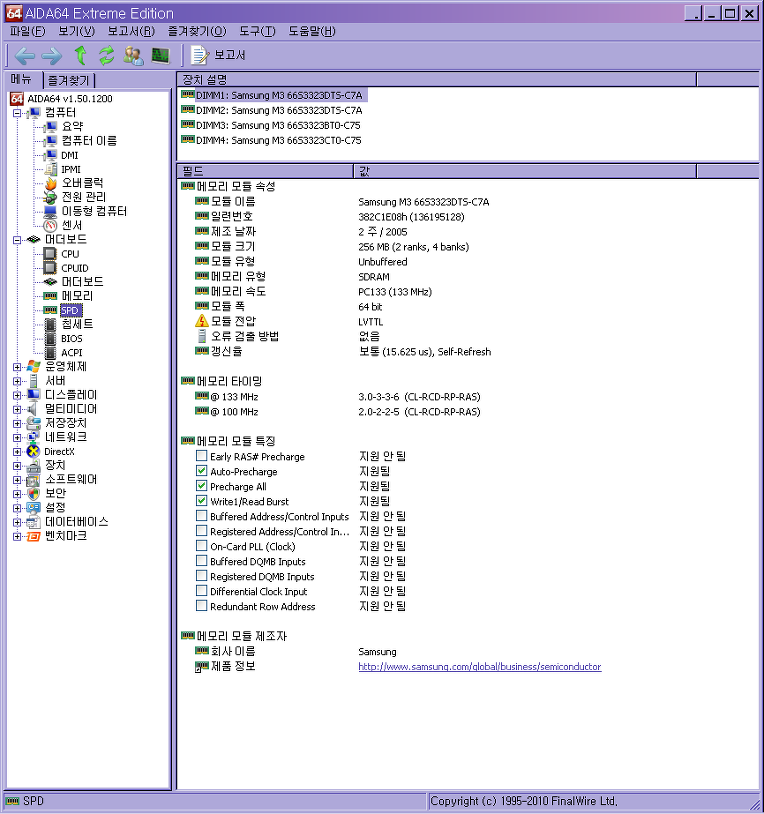Toggle the Precharge All checkbox
Image resolution: width=764 pixels, height=814 pixels.
coord(201,486)
